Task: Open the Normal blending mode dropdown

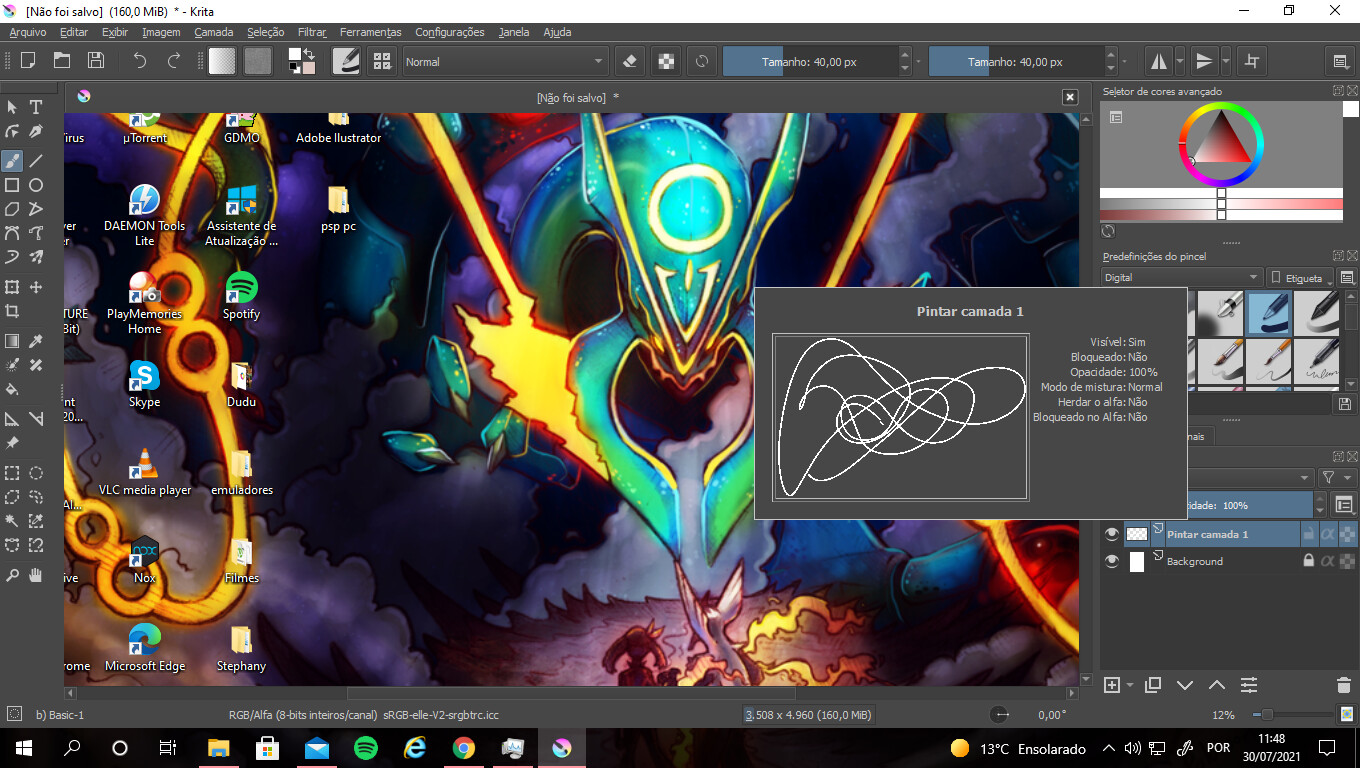Action: click(x=505, y=61)
